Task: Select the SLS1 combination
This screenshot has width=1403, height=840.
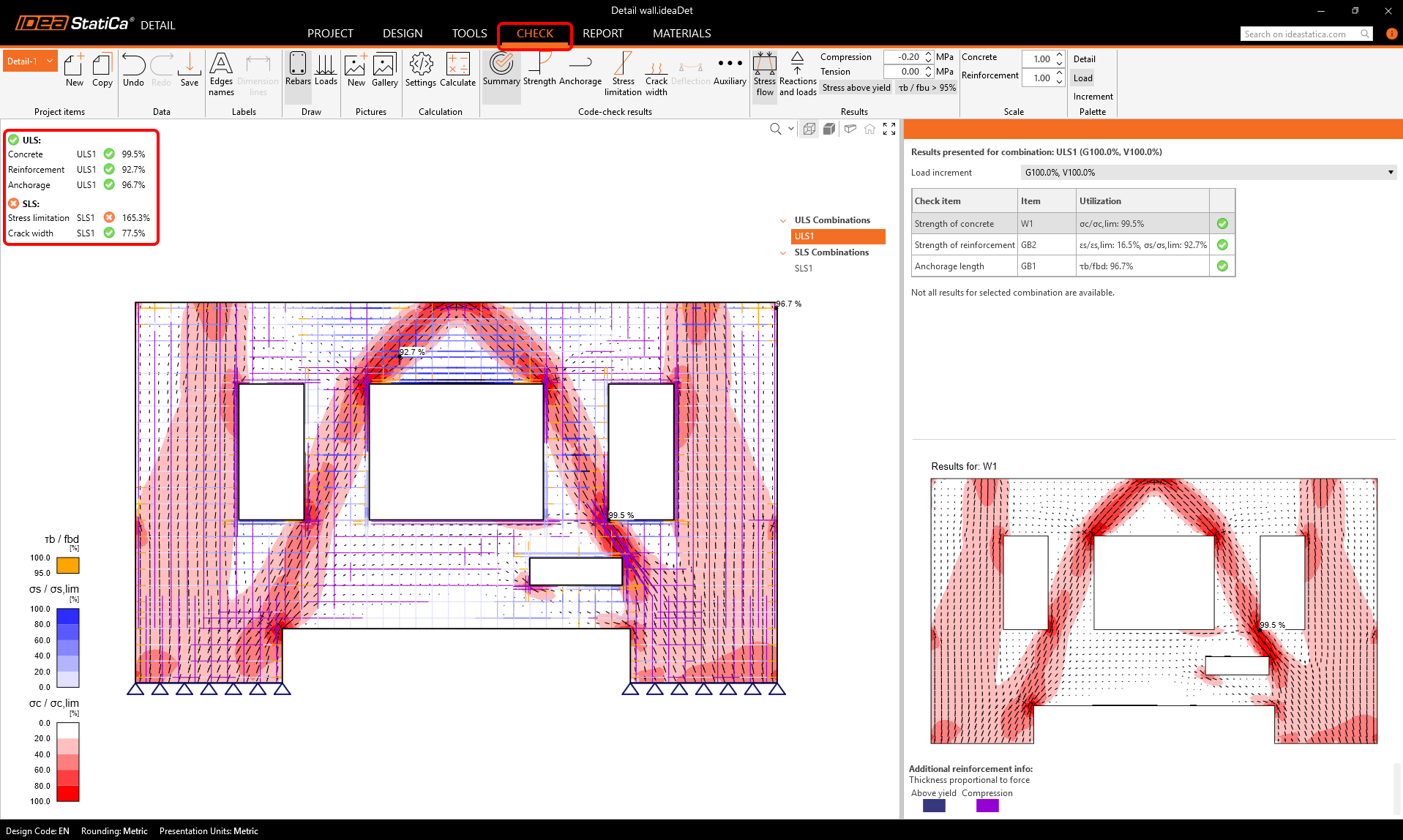Action: tap(804, 269)
